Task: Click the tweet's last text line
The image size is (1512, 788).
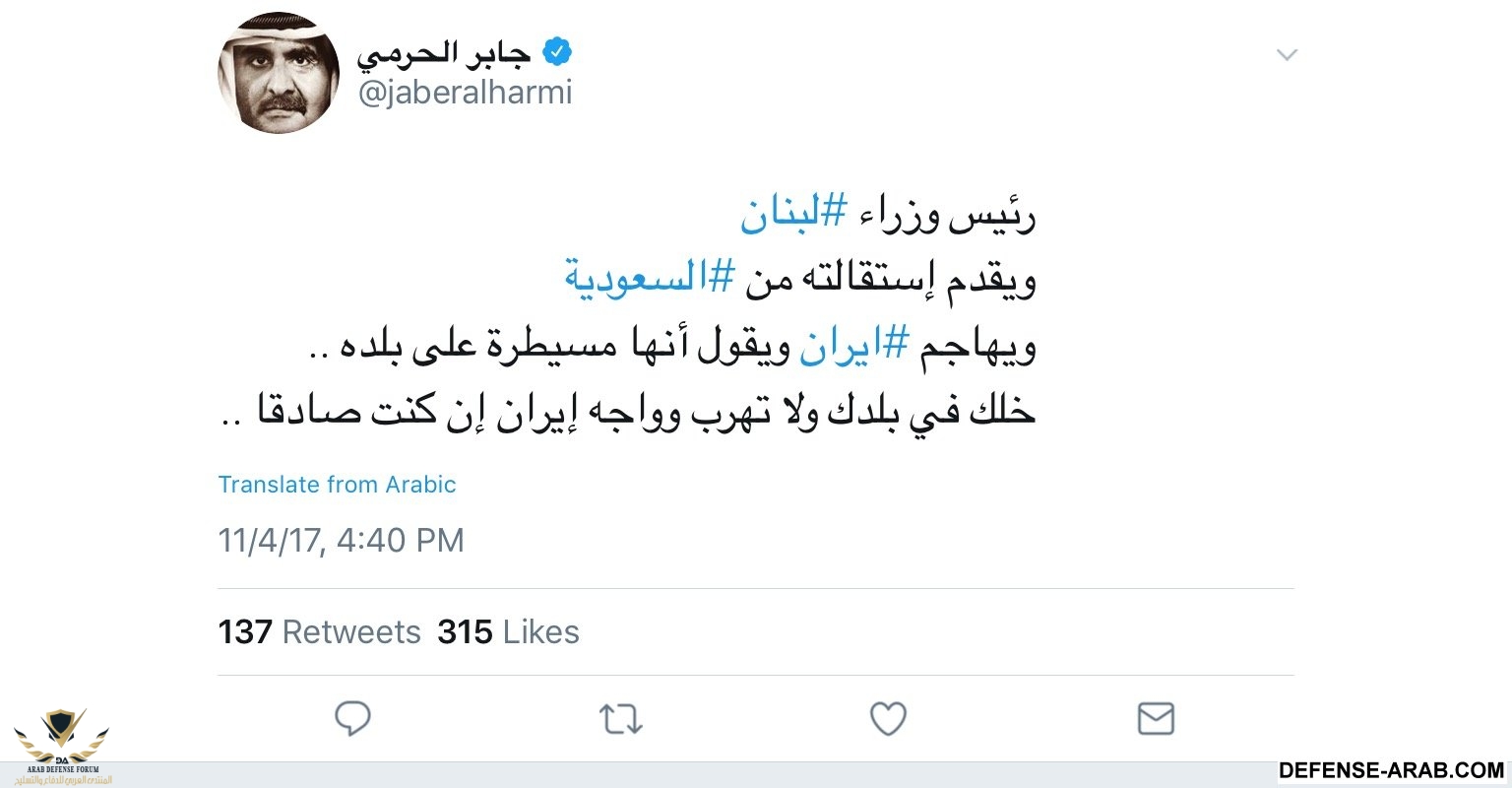Action: coord(630,411)
